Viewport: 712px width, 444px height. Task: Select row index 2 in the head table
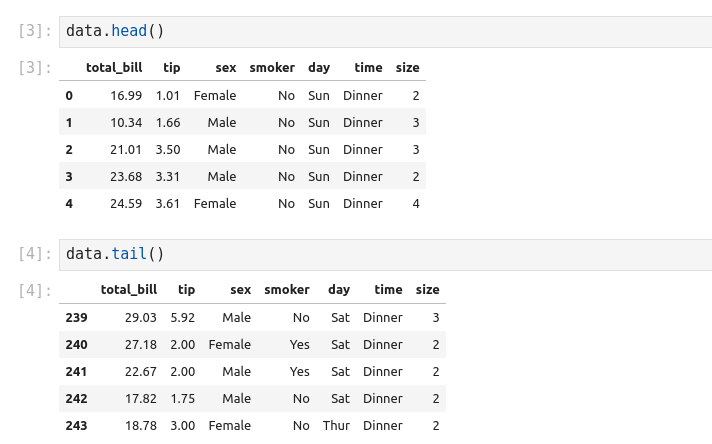[x=69, y=150]
